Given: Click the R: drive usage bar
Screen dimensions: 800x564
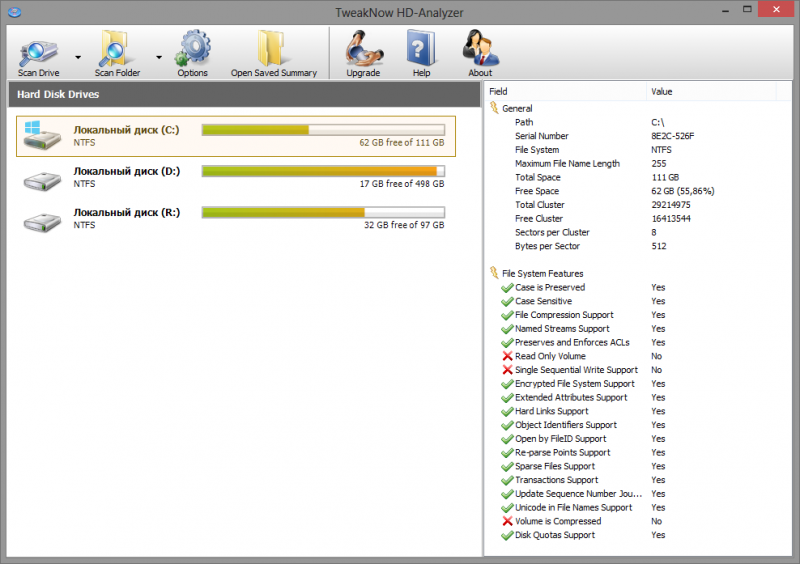Looking at the screenshot, I should pyautogui.click(x=323, y=212).
